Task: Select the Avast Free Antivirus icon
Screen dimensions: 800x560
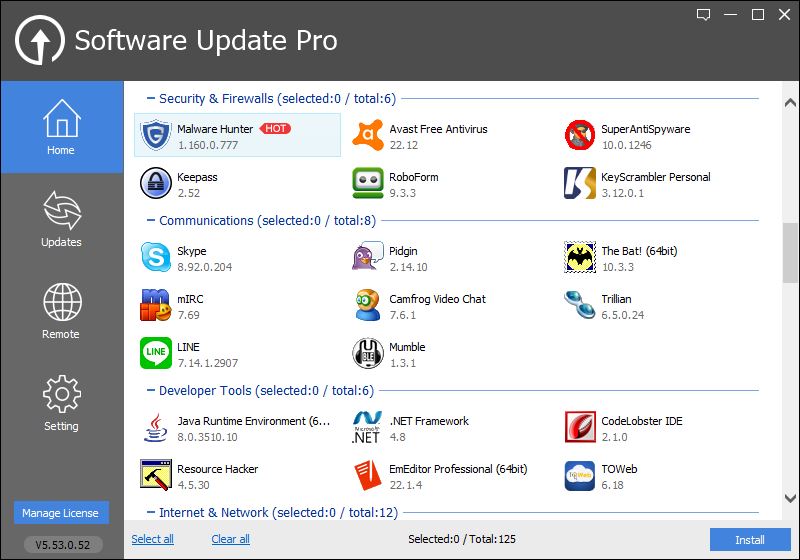Action: [x=368, y=135]
